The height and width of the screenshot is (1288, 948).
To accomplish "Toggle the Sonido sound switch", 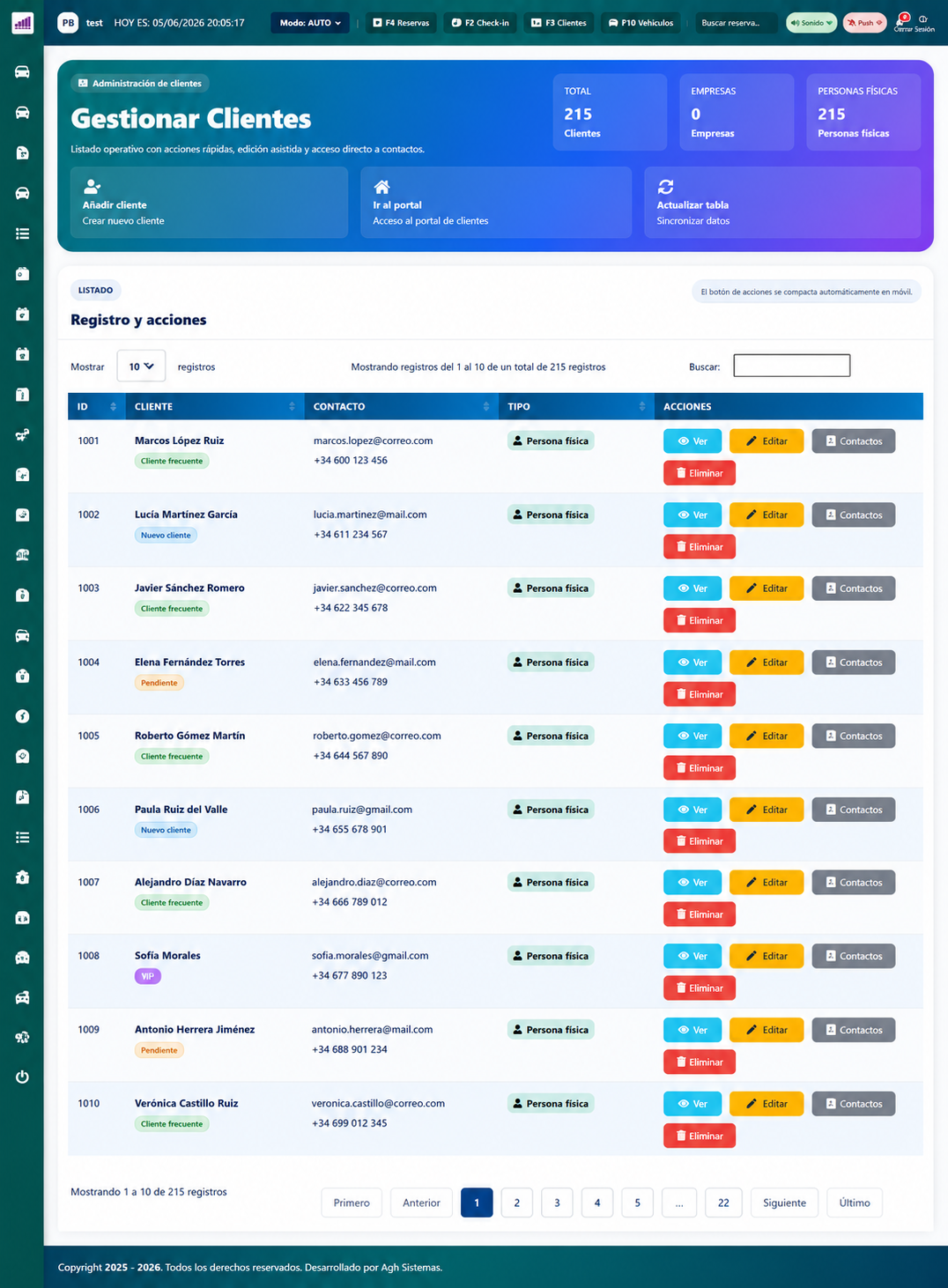I will point(811,23).
